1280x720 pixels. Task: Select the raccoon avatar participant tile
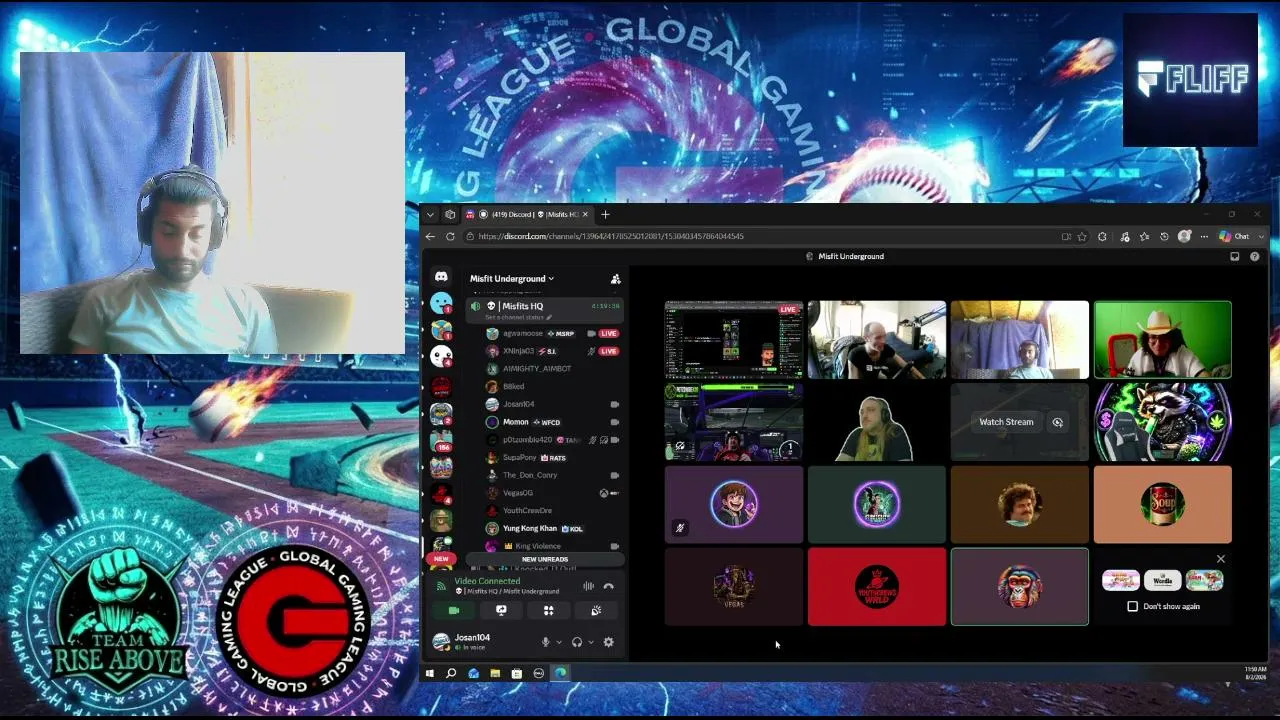pos(1162,422)
